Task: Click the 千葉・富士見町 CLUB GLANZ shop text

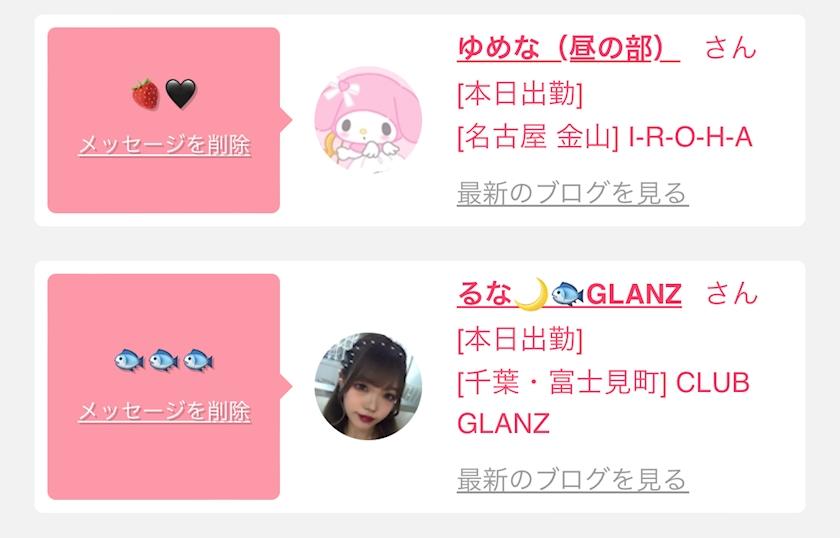Action: coord(603,403)
